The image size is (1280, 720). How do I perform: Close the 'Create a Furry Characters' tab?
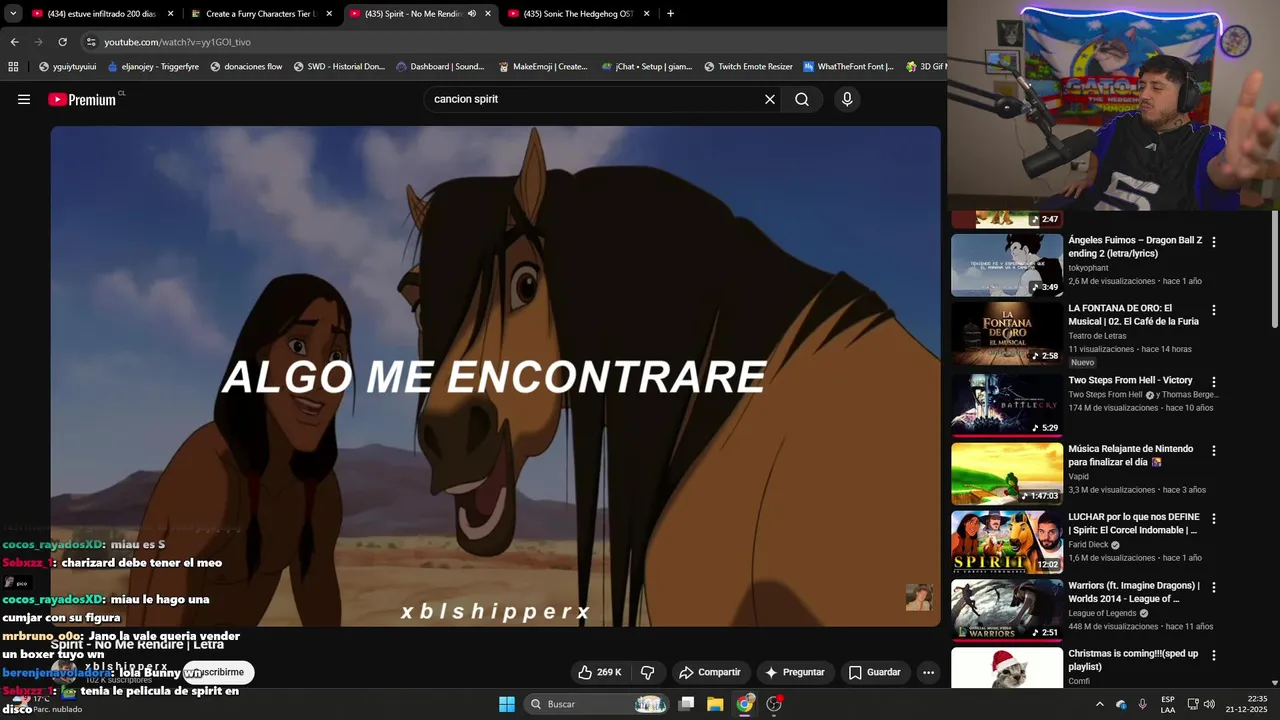[329, 14]
